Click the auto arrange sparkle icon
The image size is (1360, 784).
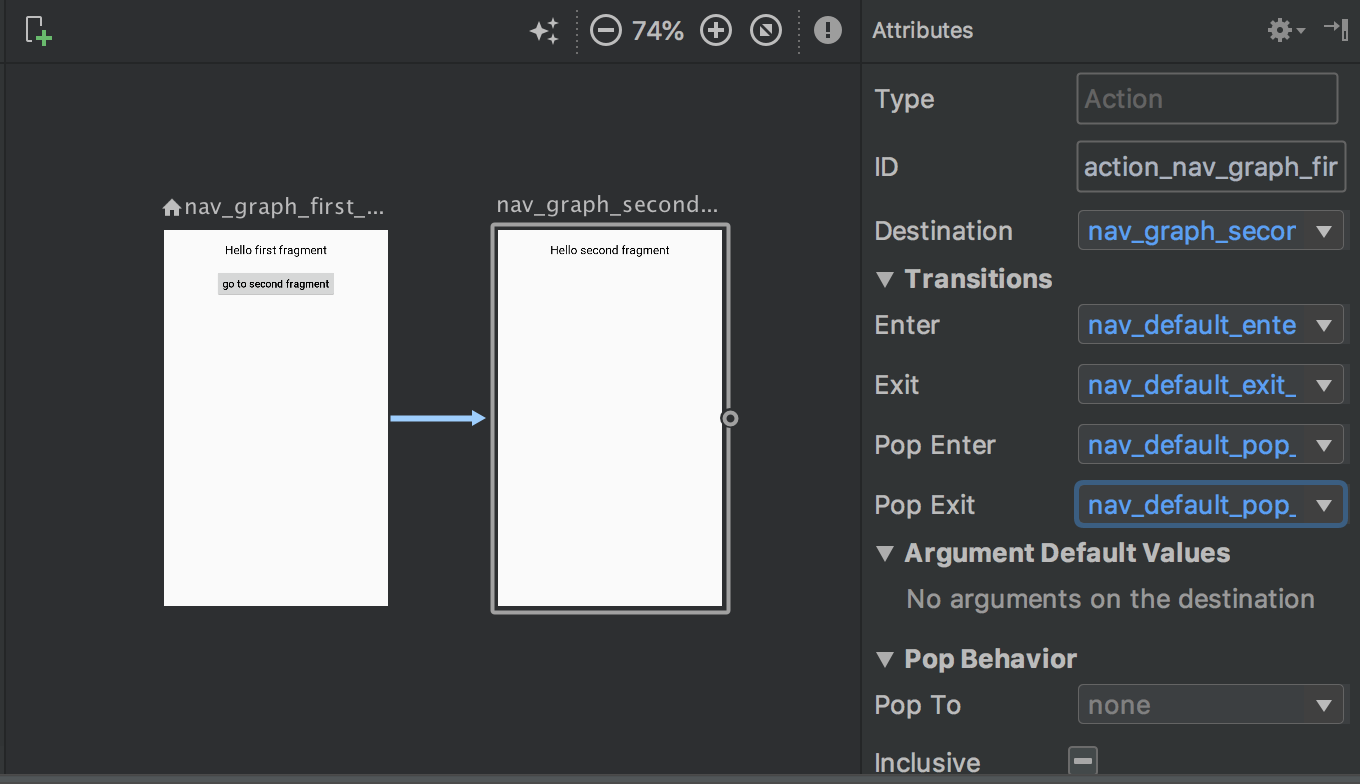click(544, 31)
